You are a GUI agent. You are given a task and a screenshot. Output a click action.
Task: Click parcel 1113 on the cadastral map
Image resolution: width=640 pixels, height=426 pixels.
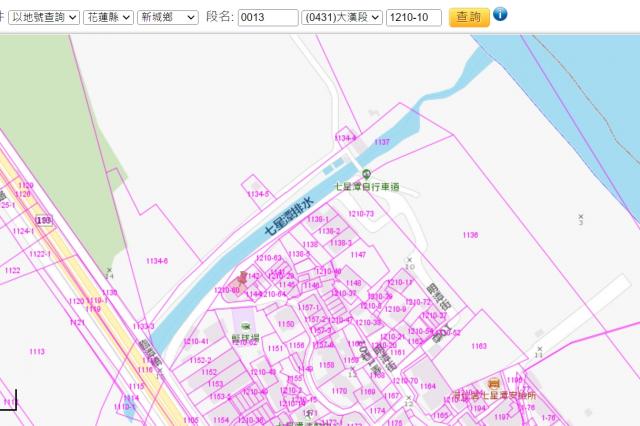pyautogui.click(x=37, y=352)
